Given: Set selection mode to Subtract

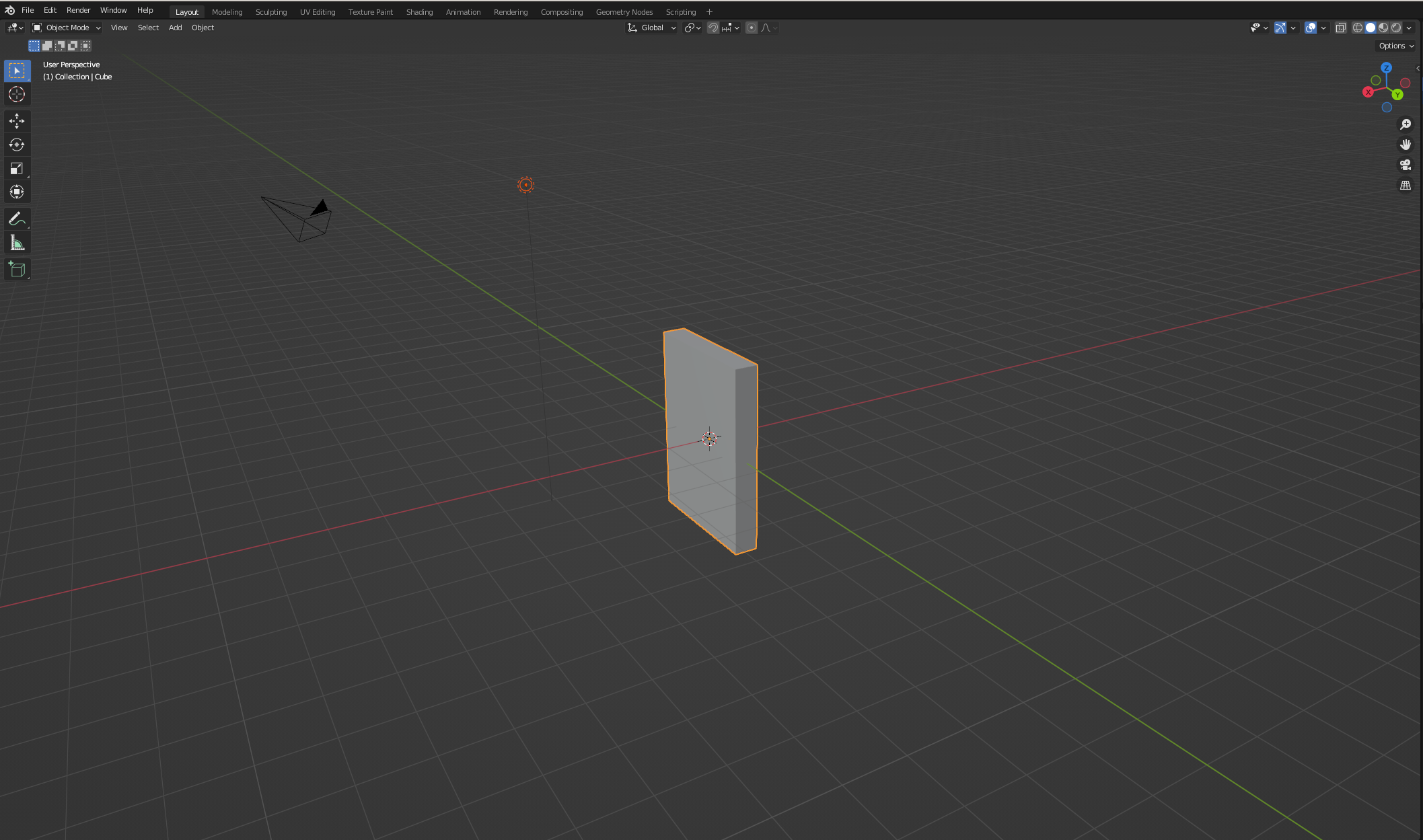Looking at the screenshot, I should click(60, 46).
